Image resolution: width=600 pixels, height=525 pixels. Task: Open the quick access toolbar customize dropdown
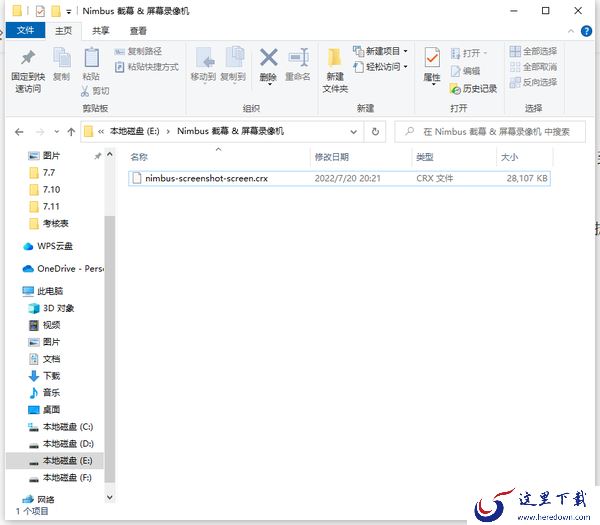(x=68, y=12)
